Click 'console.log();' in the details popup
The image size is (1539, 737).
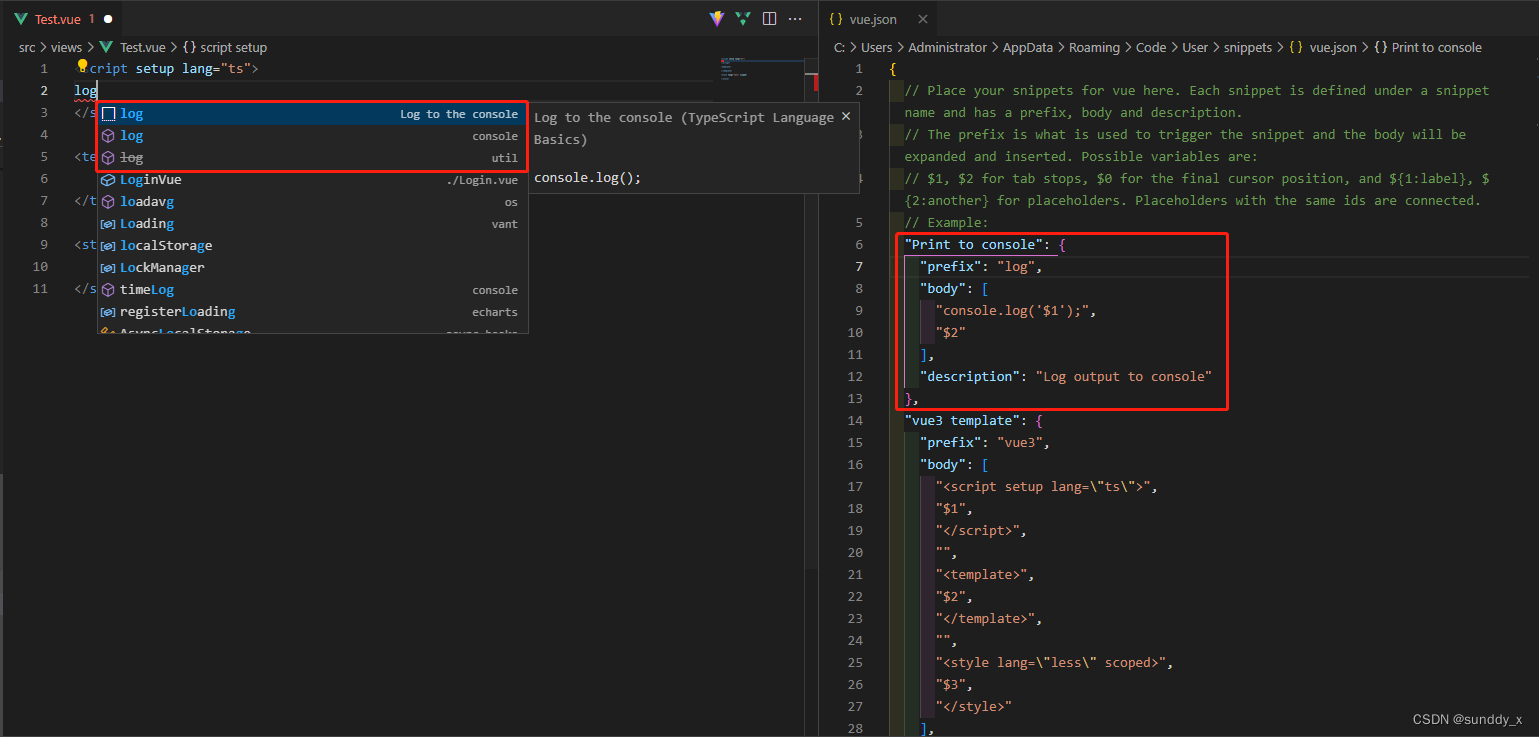click(x=588, y=178)
